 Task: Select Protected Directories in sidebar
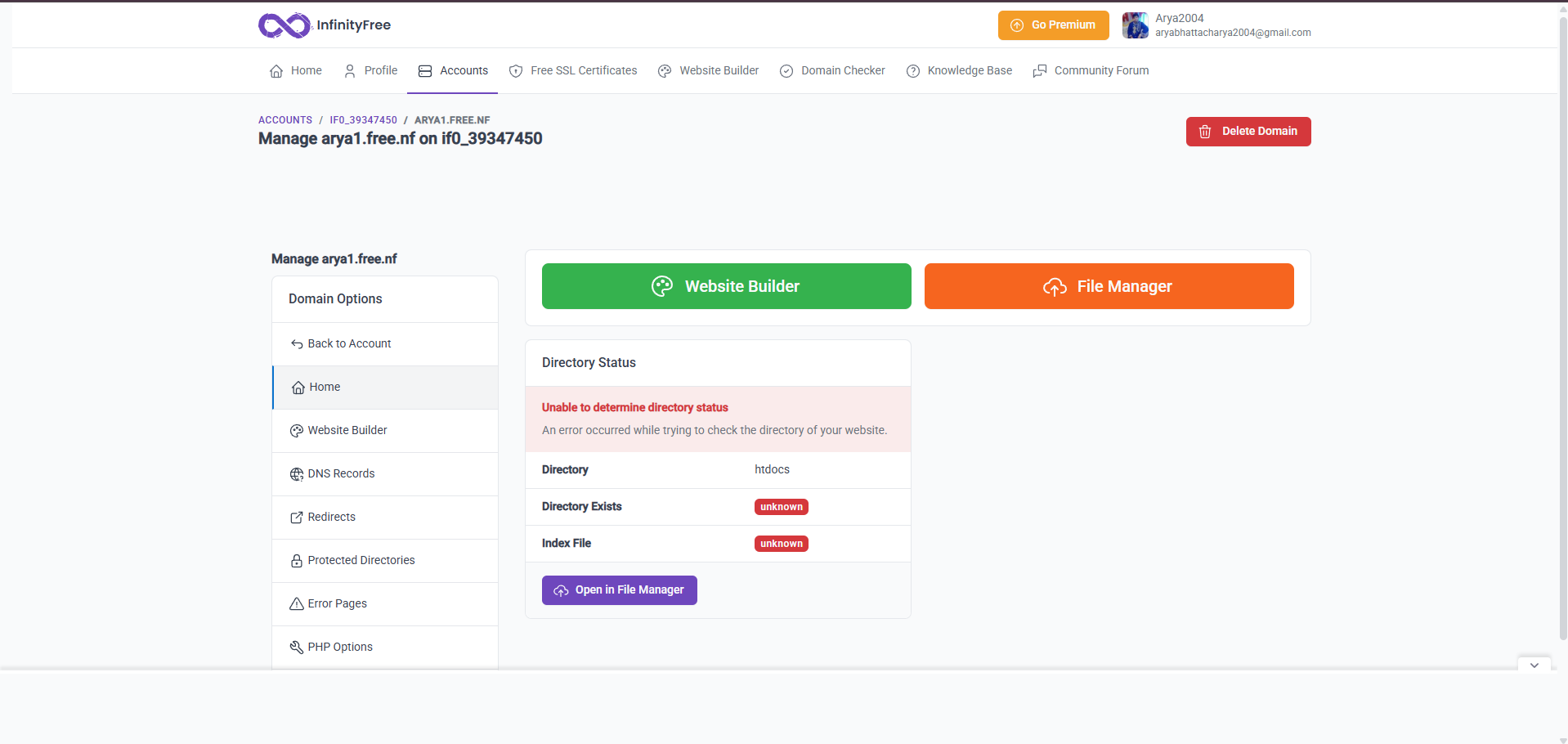tap(385, 561)
